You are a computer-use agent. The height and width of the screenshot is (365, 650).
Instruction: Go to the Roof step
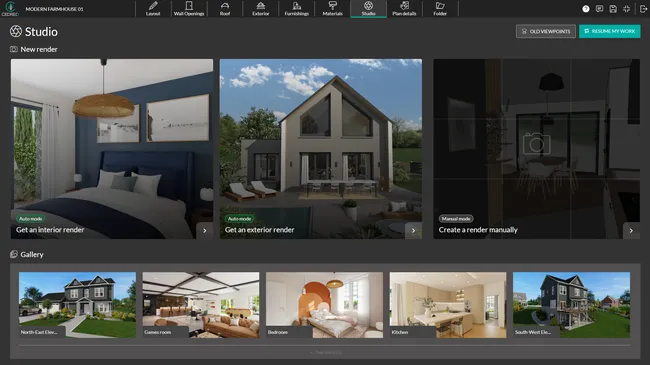[x=225, y=9]
